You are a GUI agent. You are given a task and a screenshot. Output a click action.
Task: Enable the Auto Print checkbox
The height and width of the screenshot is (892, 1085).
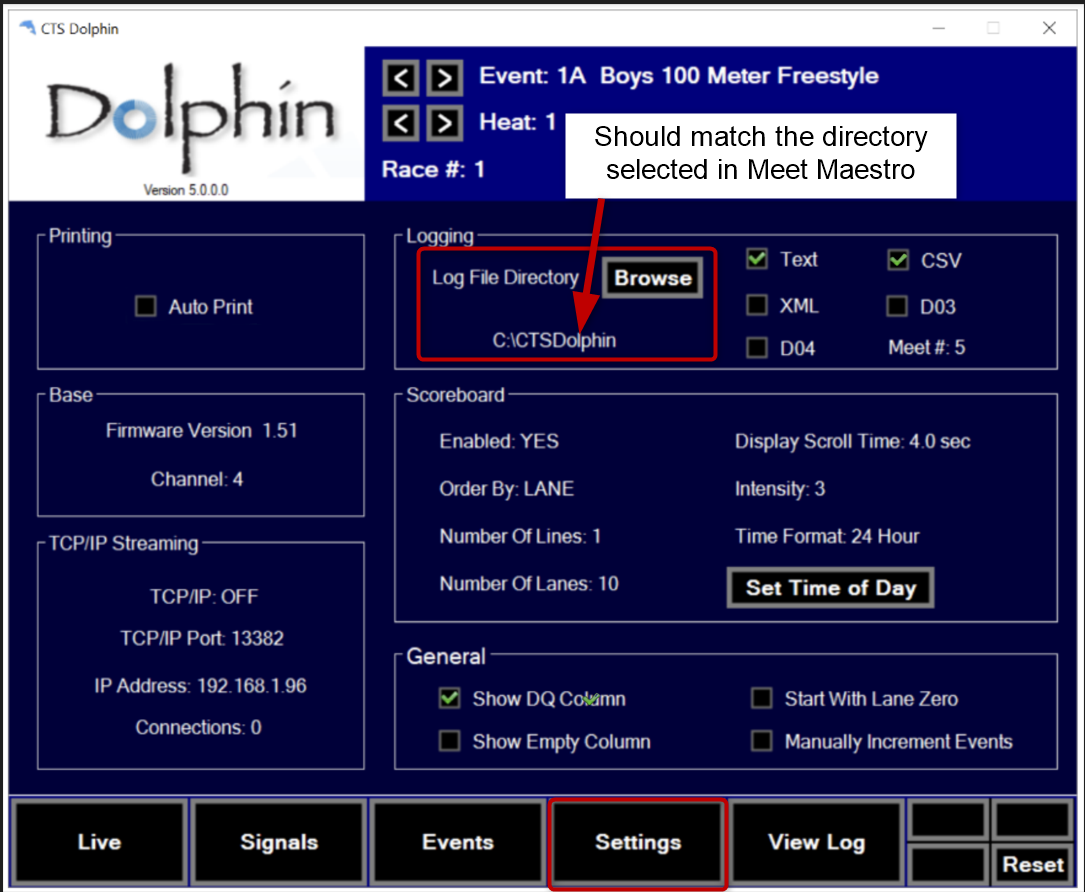click(145, 306)
